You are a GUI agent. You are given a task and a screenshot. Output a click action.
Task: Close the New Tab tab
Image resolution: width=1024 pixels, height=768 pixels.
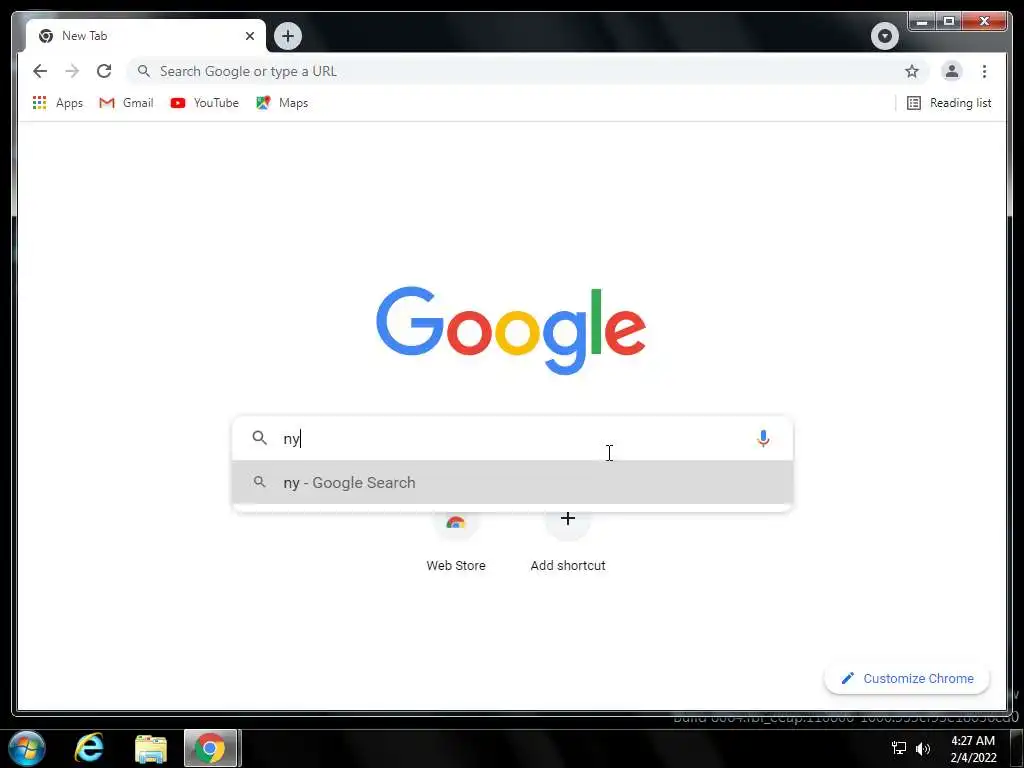click(249, 36)
